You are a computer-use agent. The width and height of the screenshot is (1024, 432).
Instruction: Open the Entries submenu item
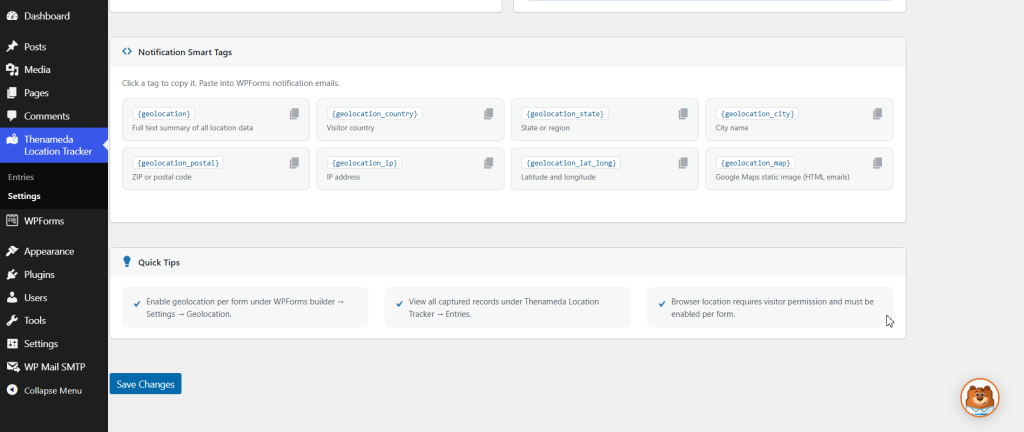click(21, 177)
